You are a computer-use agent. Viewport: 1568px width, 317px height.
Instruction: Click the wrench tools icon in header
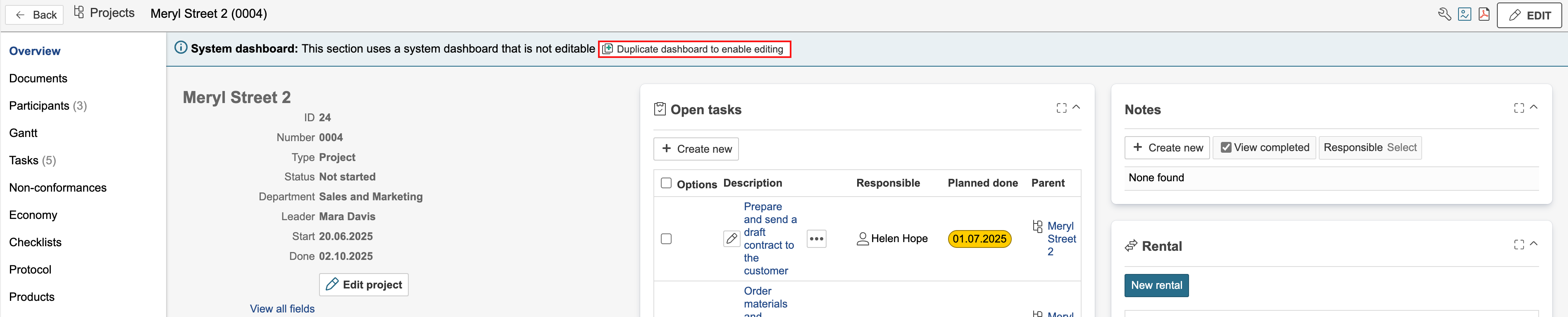coord(1444,14)
